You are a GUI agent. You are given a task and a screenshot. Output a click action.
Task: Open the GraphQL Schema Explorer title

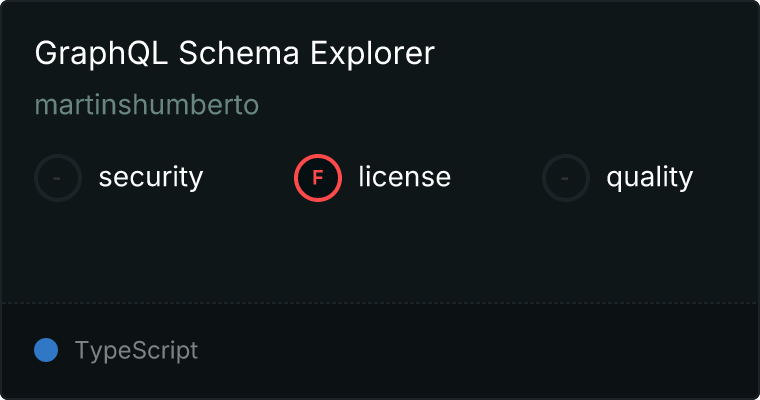[235, 54]
